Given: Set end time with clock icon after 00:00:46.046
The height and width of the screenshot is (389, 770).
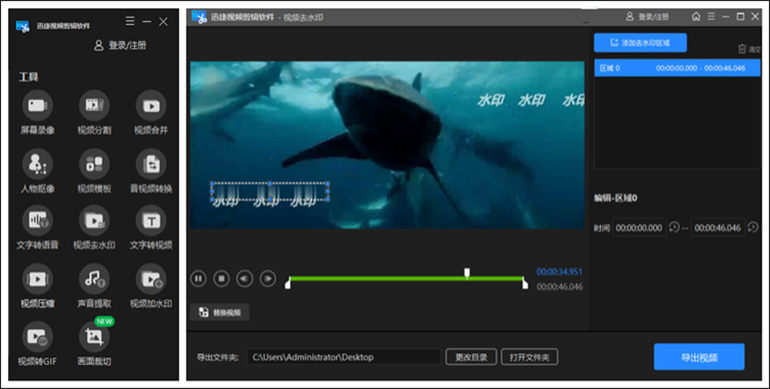Looking at the screenshot, I should click(x=753, y=227).
